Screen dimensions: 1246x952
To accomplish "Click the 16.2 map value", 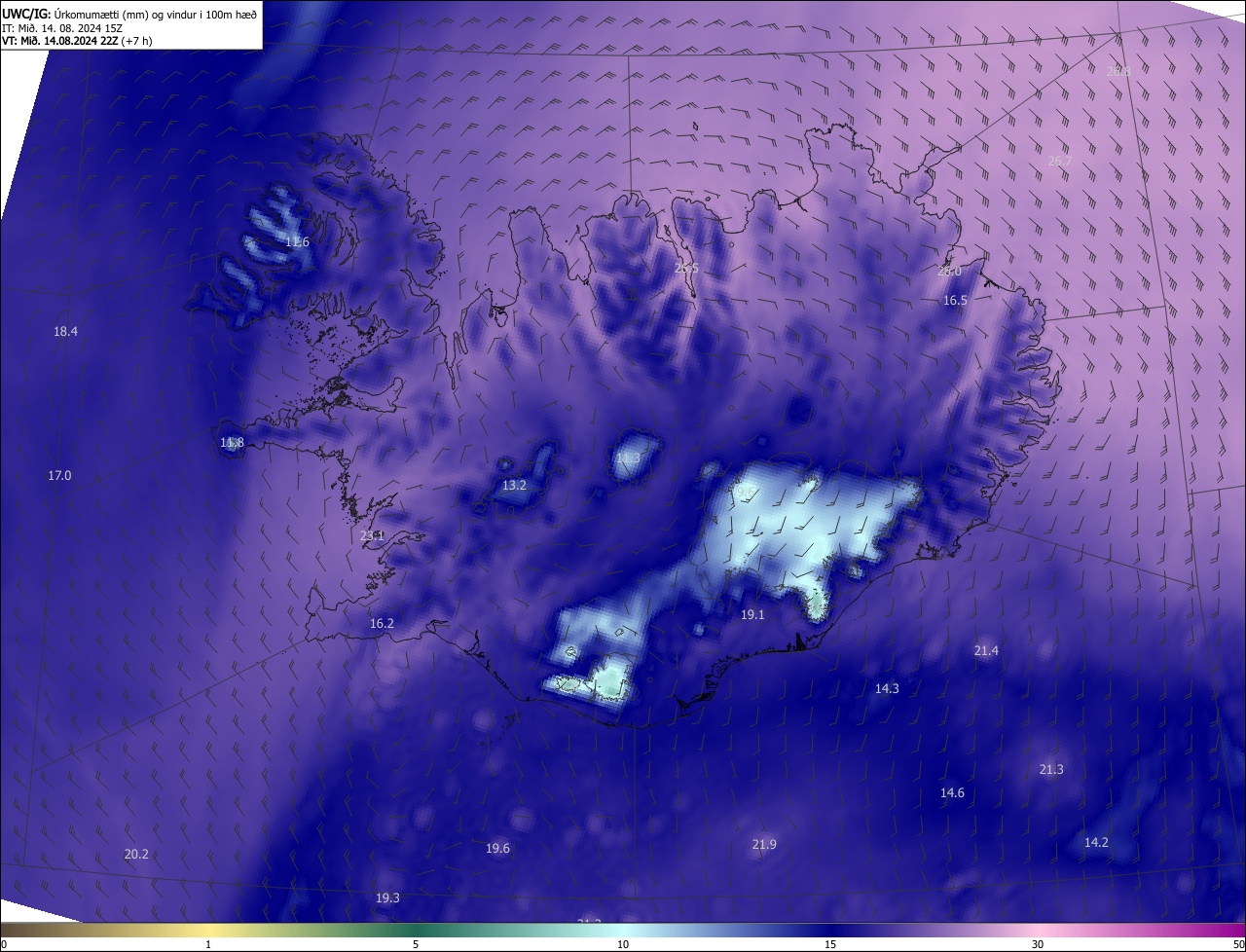I will coord(382,624).
